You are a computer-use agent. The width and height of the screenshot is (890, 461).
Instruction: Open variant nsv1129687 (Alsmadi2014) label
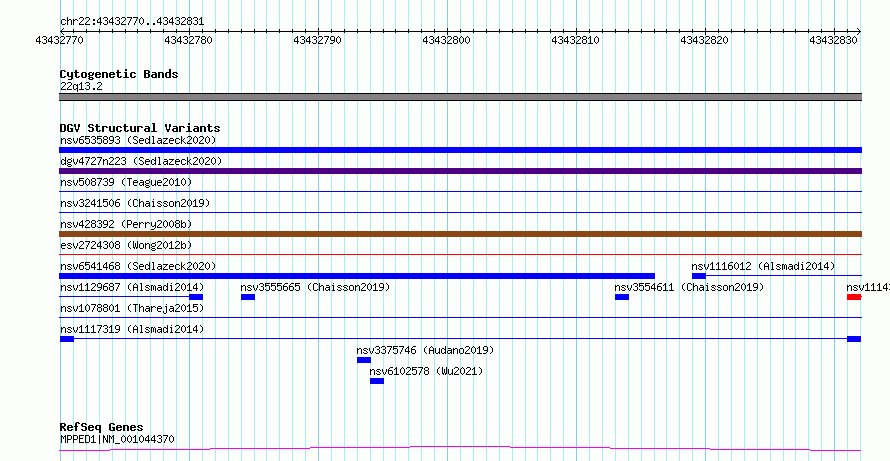tap(132, 287)
